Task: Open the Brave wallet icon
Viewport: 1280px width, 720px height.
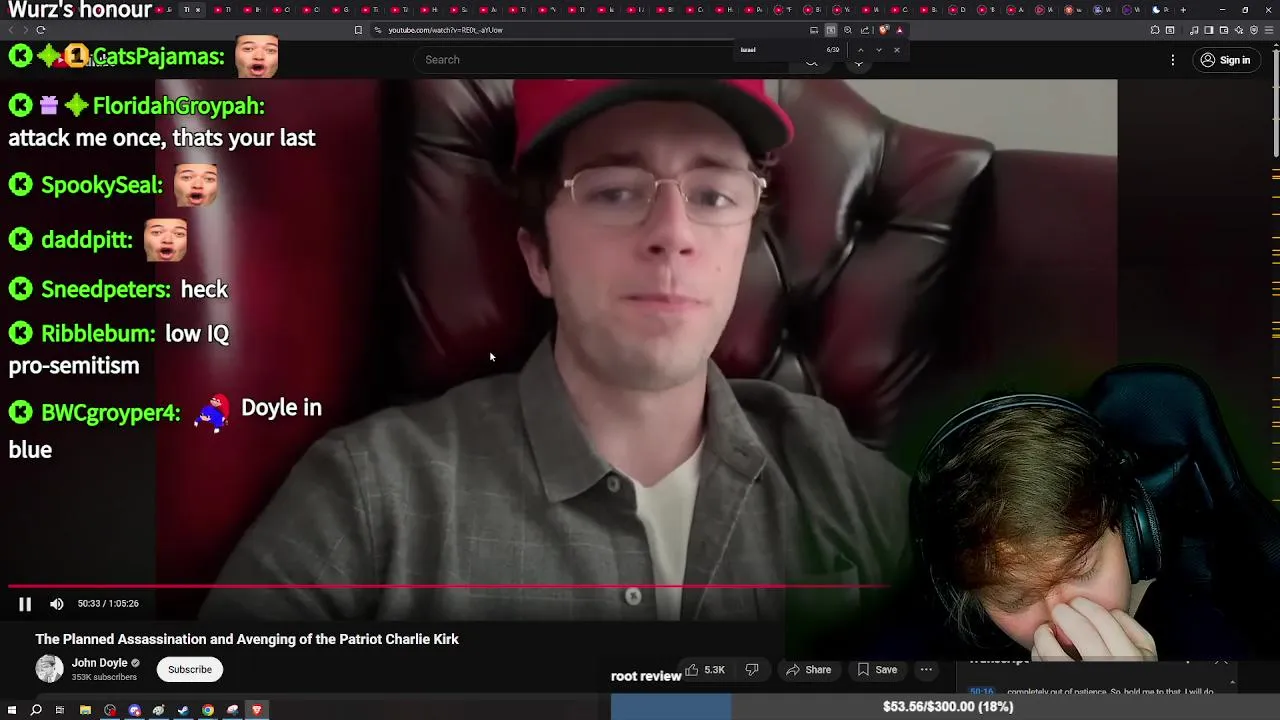Action: tap(1223, 30)
